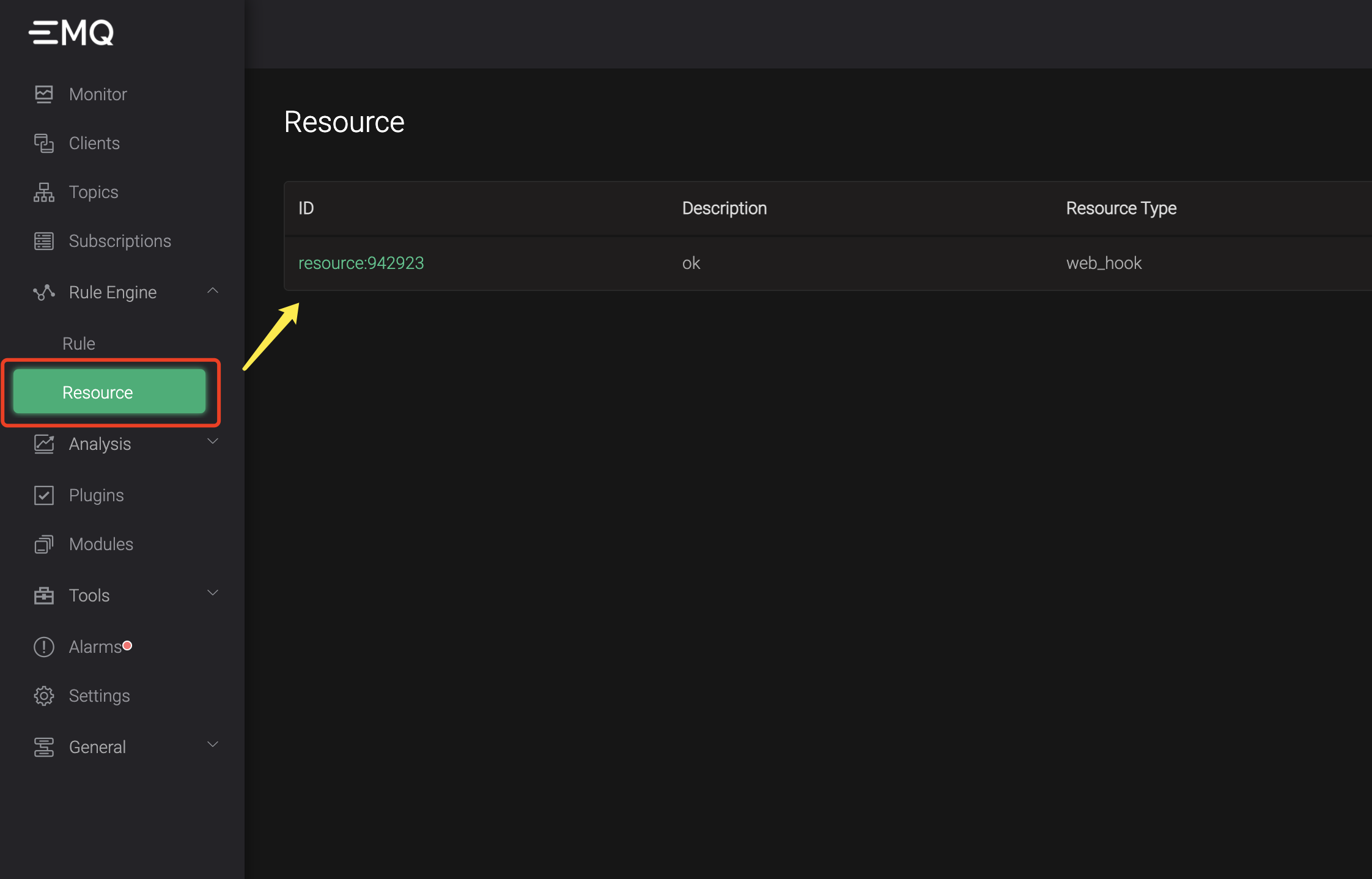Open the Rule submenu item

click(79, 344)
